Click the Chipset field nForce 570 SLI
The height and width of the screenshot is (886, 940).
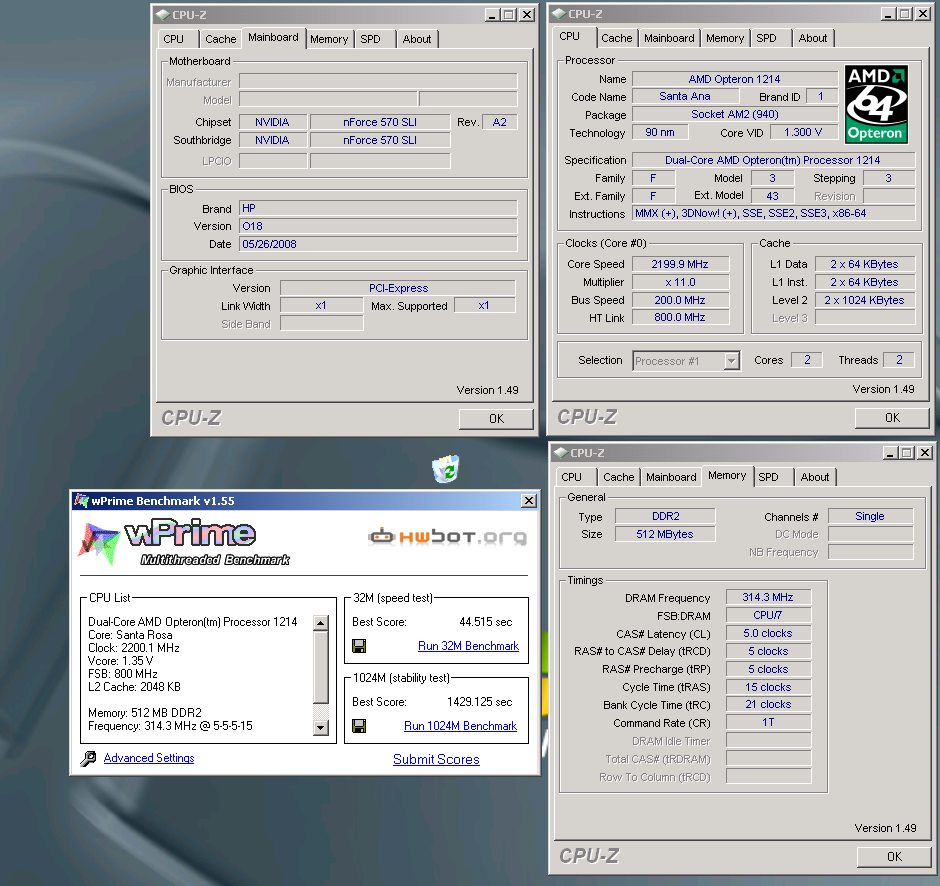(379, 122)
